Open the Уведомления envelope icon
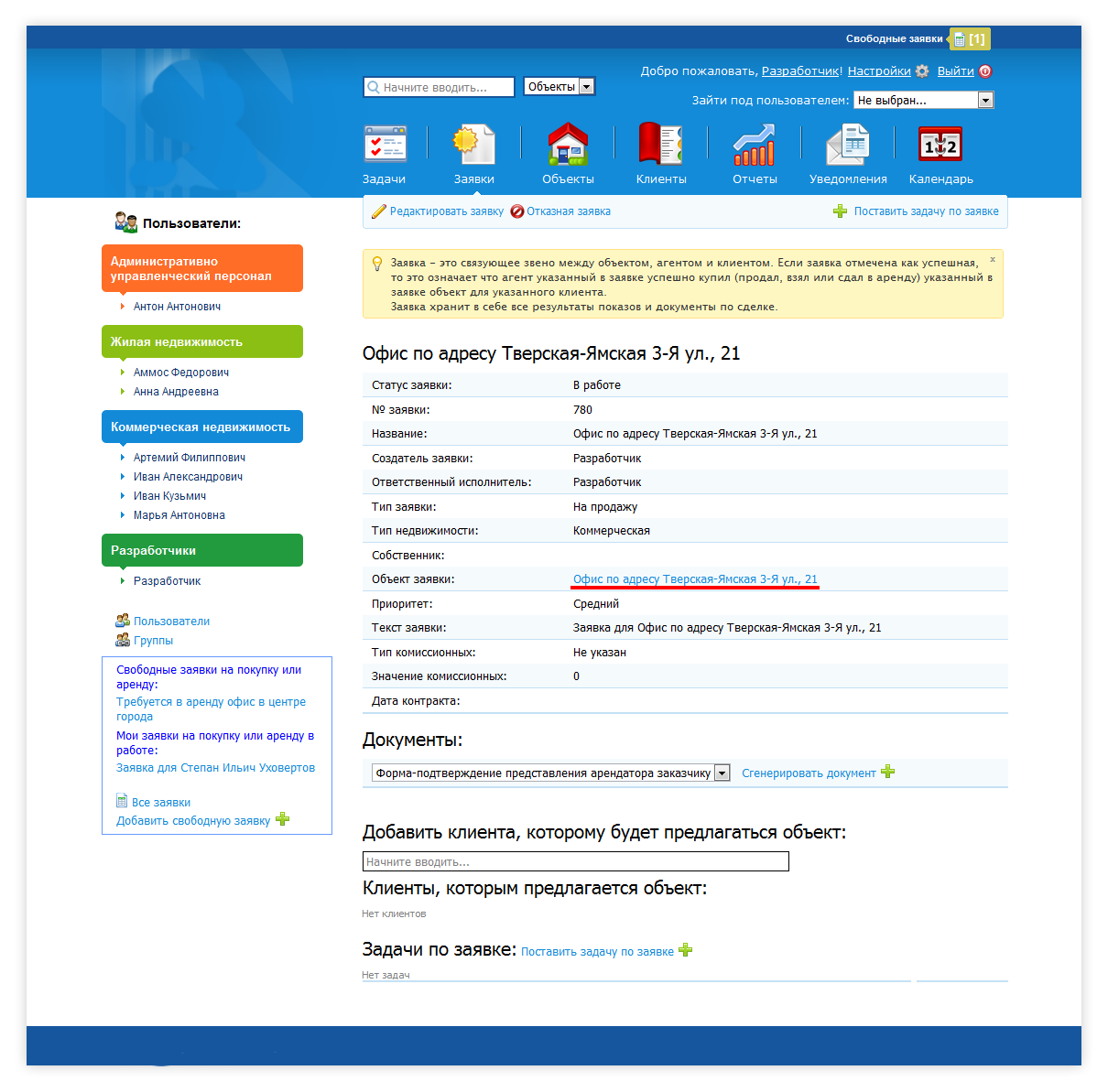Image resolution: width=1108 pixels, height=1092 pixels. point(847,145)
